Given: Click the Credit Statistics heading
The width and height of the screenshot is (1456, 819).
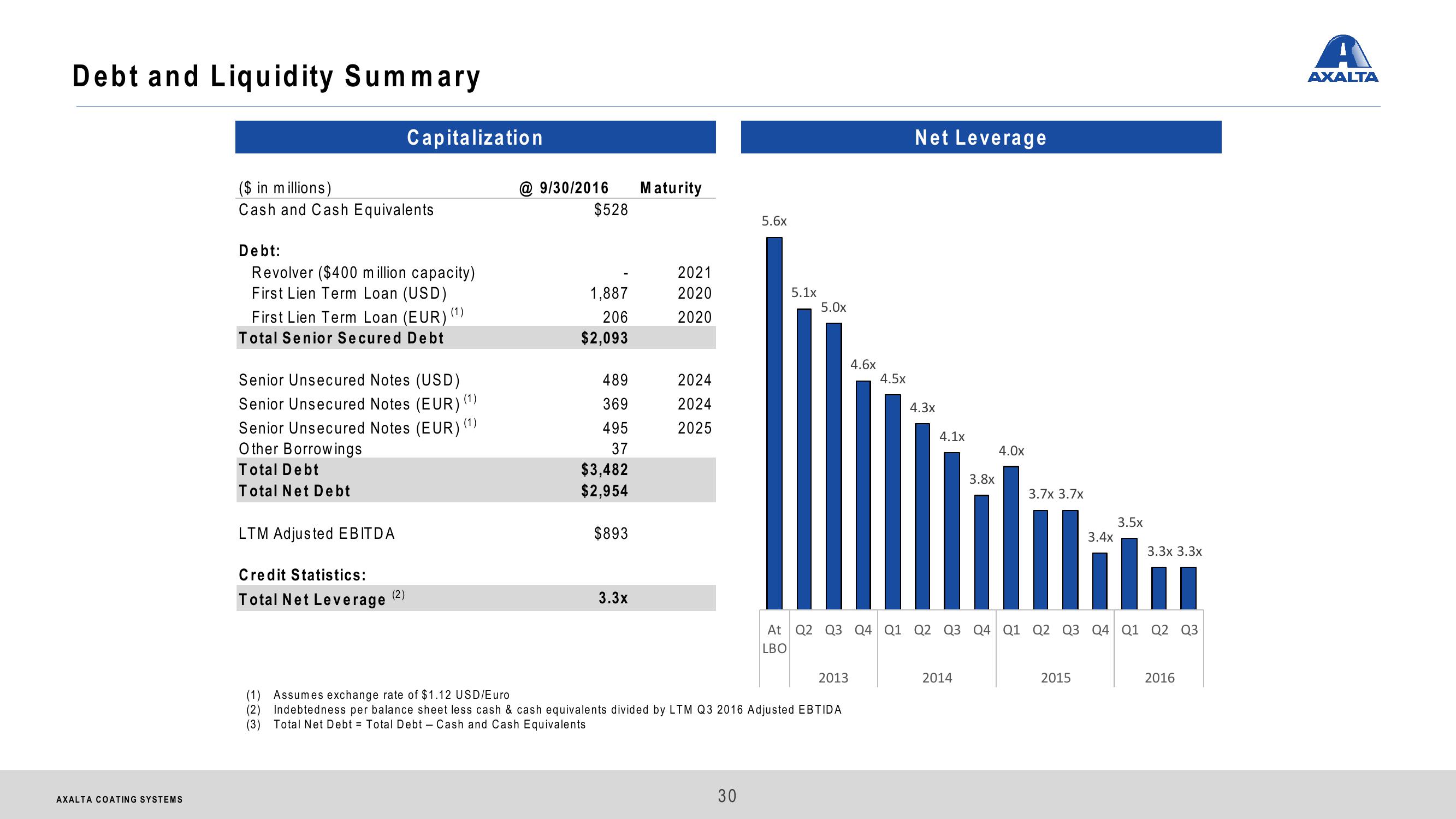Looking at the screenshot, I should (x=303, y=575).
